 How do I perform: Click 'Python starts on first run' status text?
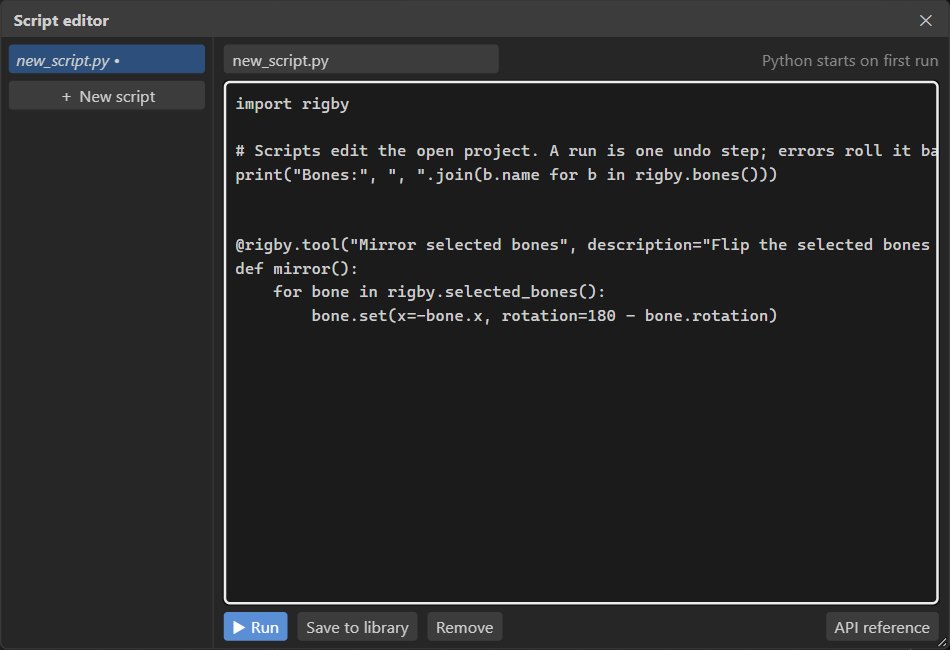849,61
